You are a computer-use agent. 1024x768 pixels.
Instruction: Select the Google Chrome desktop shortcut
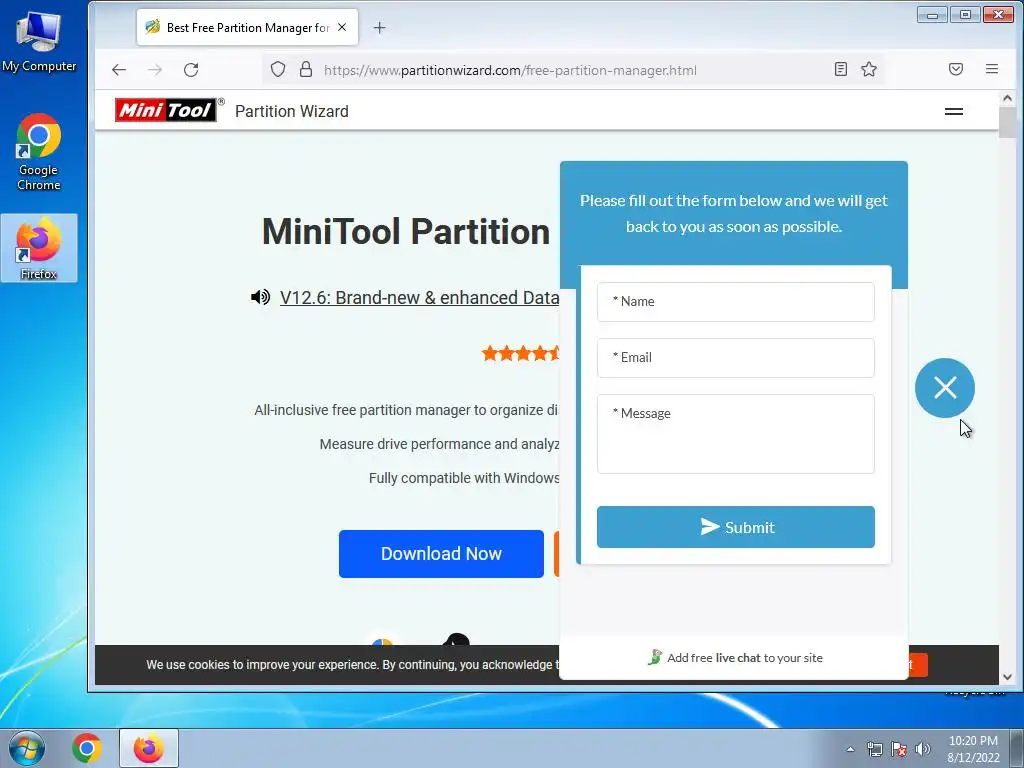pos(39,153)
